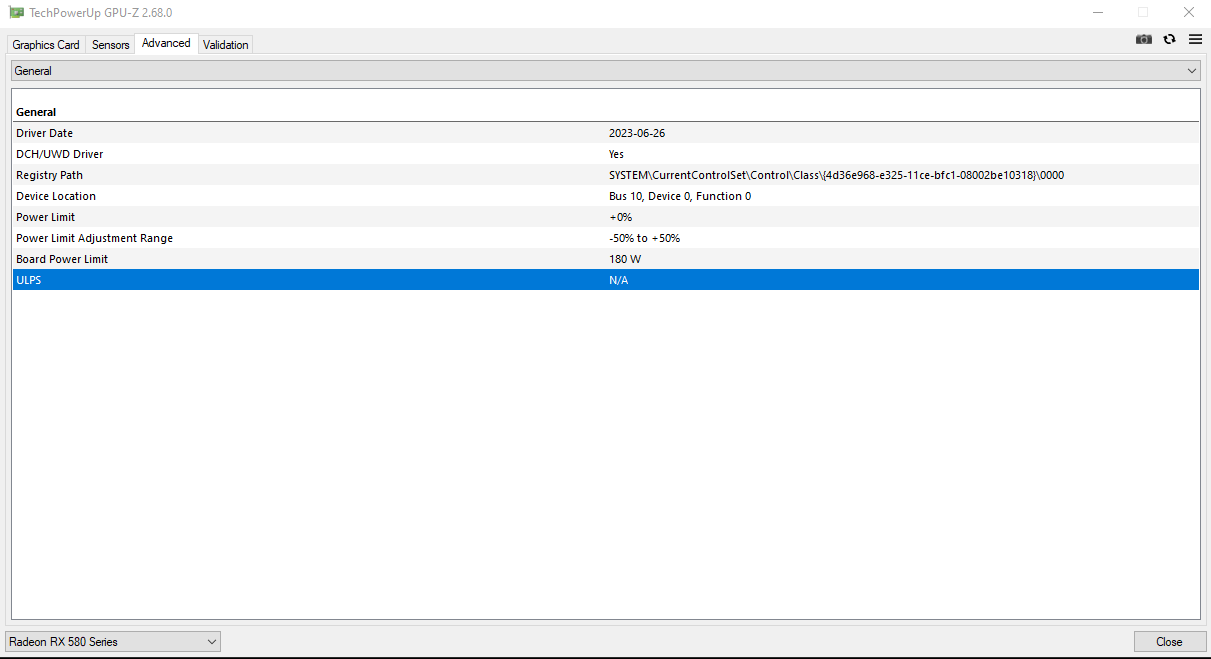Click the Close button
Image resolution: width=1211 pixels, height=659 pixels.
coord(1169,642)
